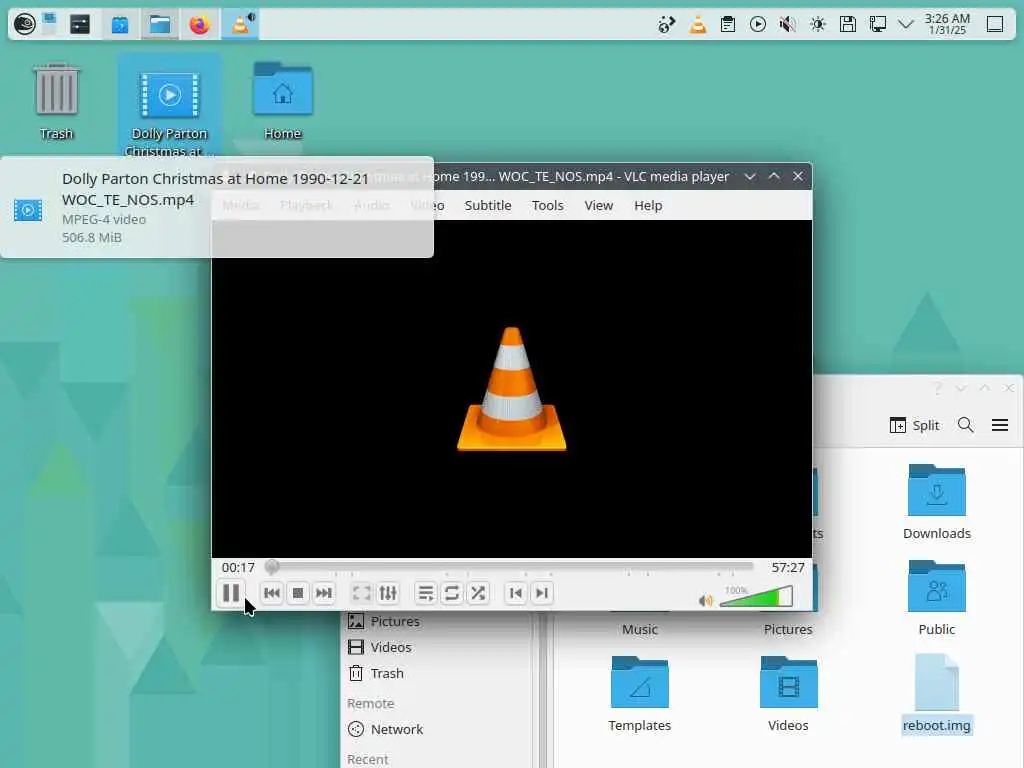Open the terminal task in the panel
1024x768 pixels.
pos(80,25)
